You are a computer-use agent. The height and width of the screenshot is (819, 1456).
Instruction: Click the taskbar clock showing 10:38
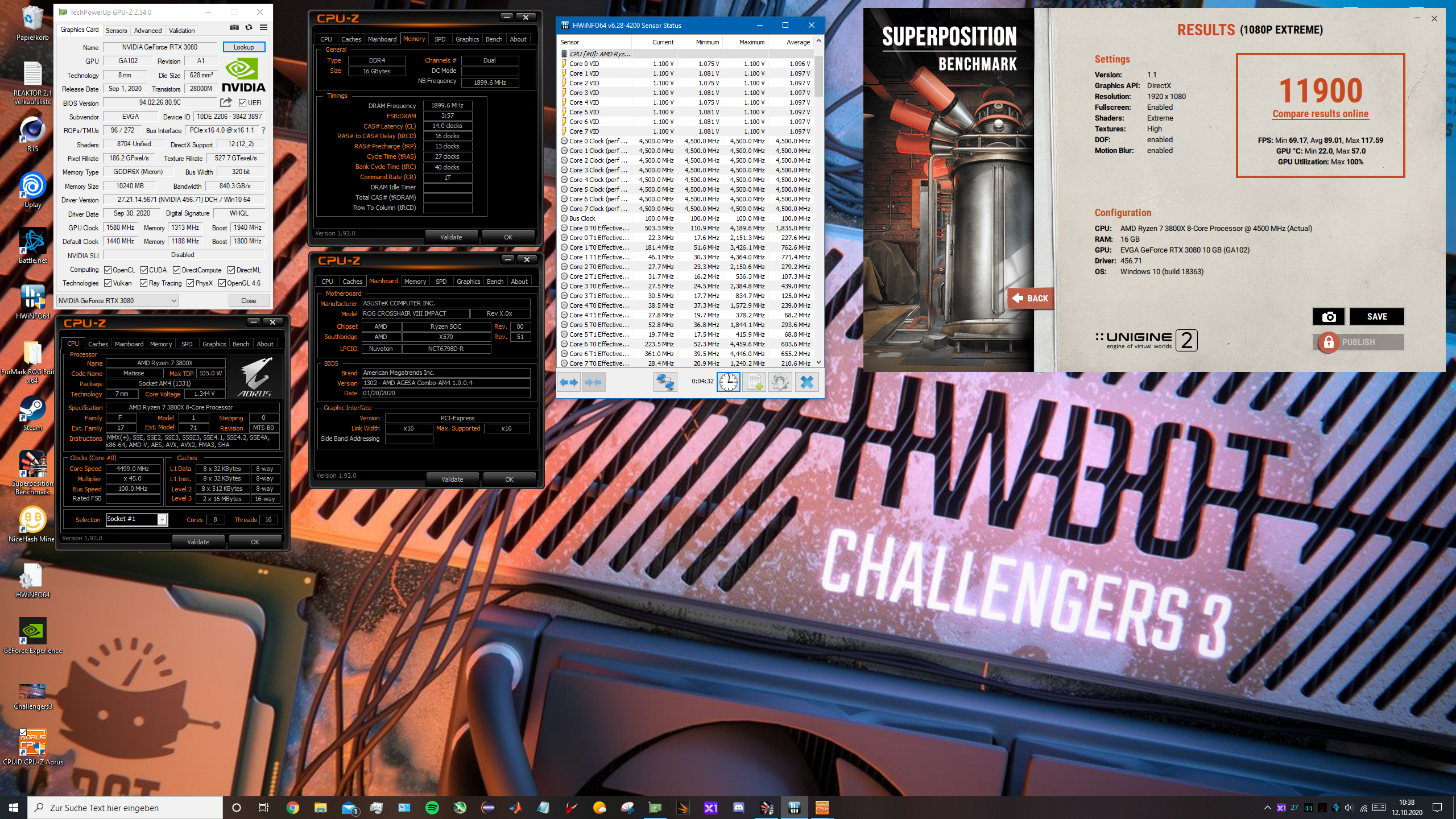point(1407,808)
